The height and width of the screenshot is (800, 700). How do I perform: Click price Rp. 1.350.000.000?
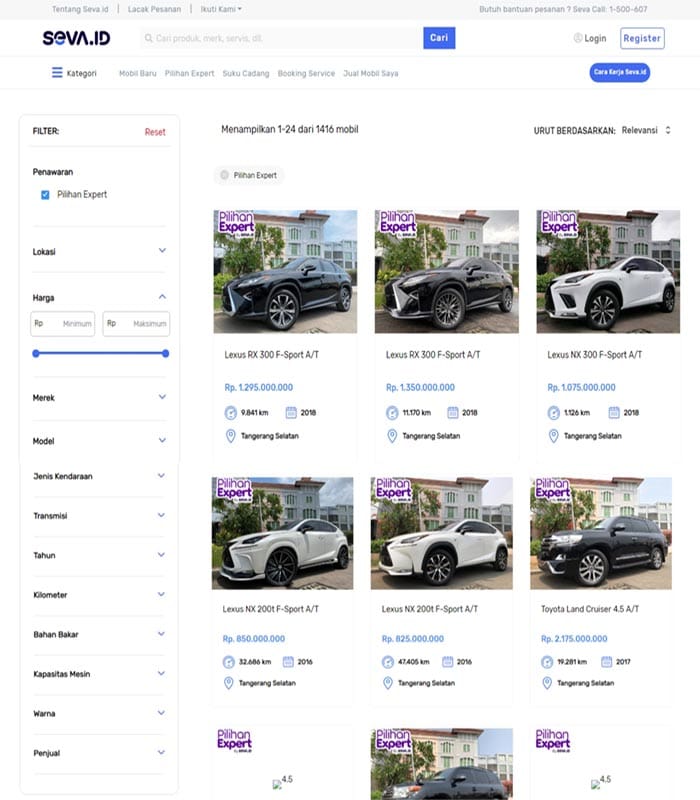point(420,387)
